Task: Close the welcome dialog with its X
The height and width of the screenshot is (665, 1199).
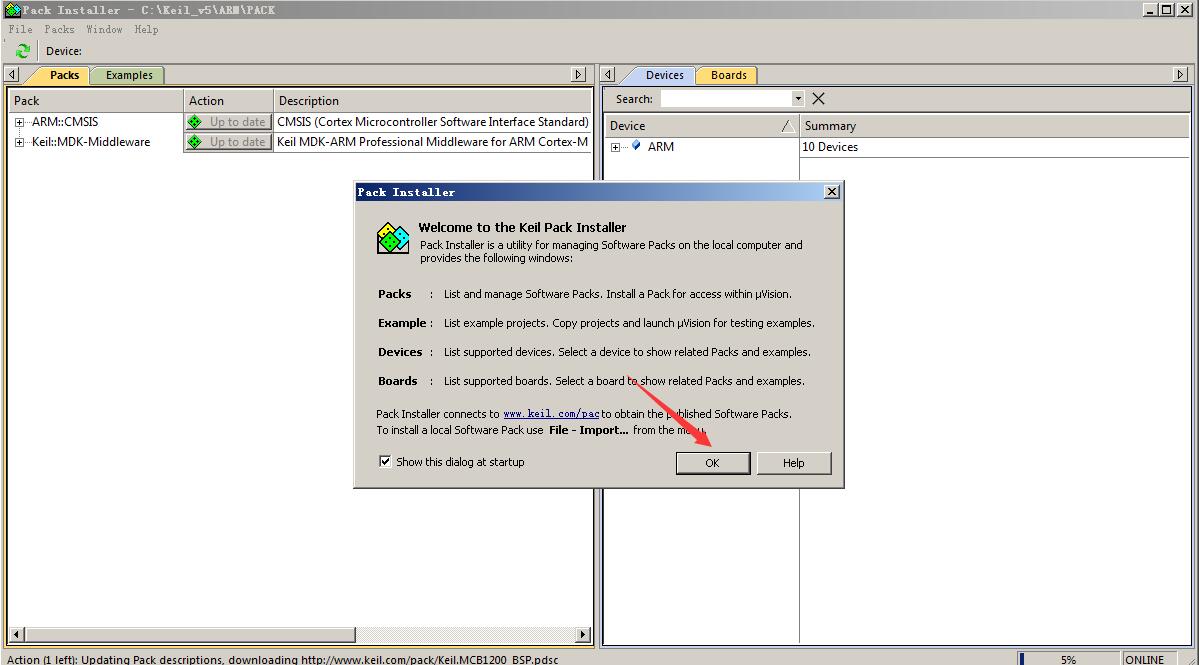Action: pos(832,192)
